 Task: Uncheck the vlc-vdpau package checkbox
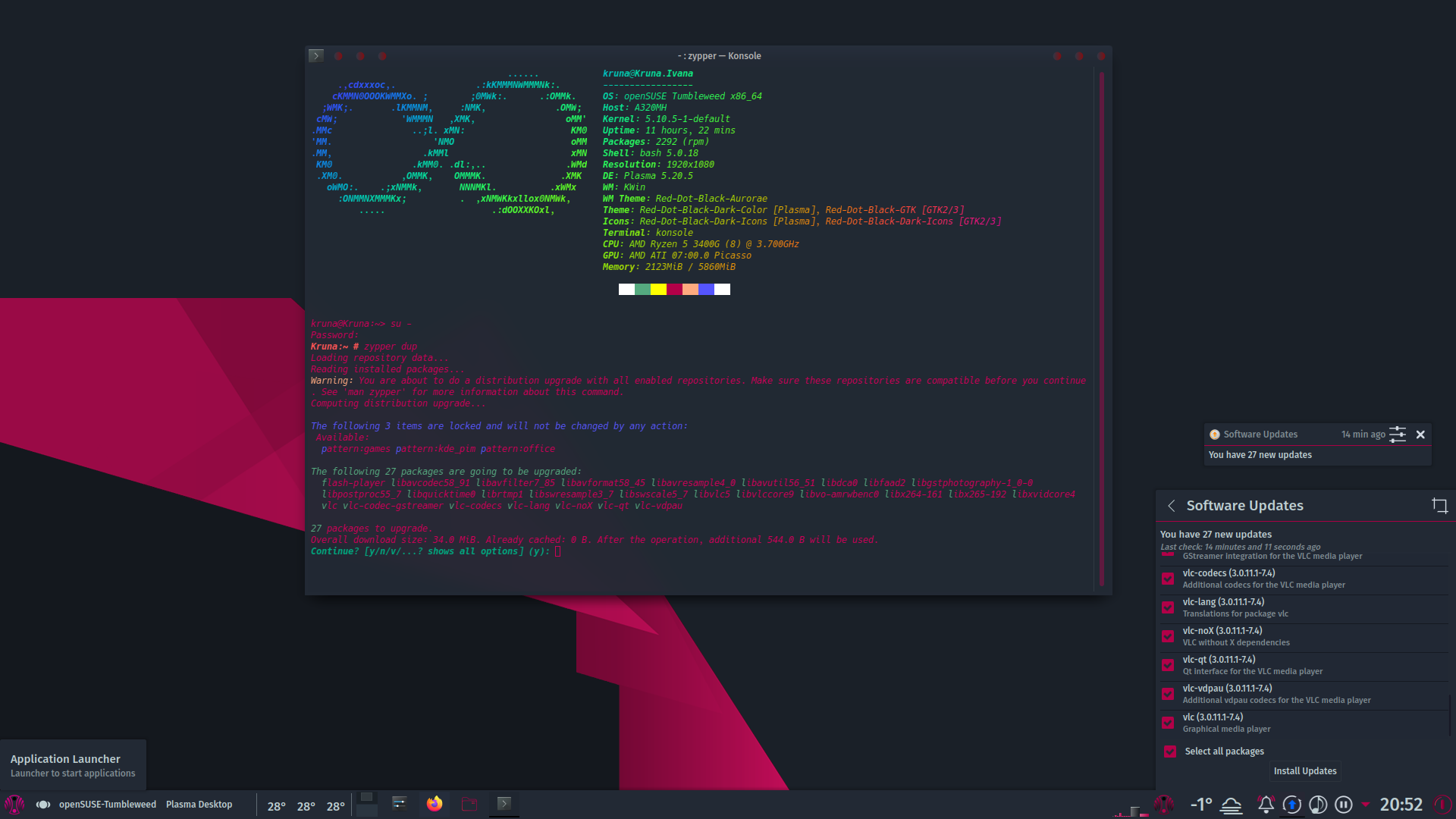point(1168,695)
